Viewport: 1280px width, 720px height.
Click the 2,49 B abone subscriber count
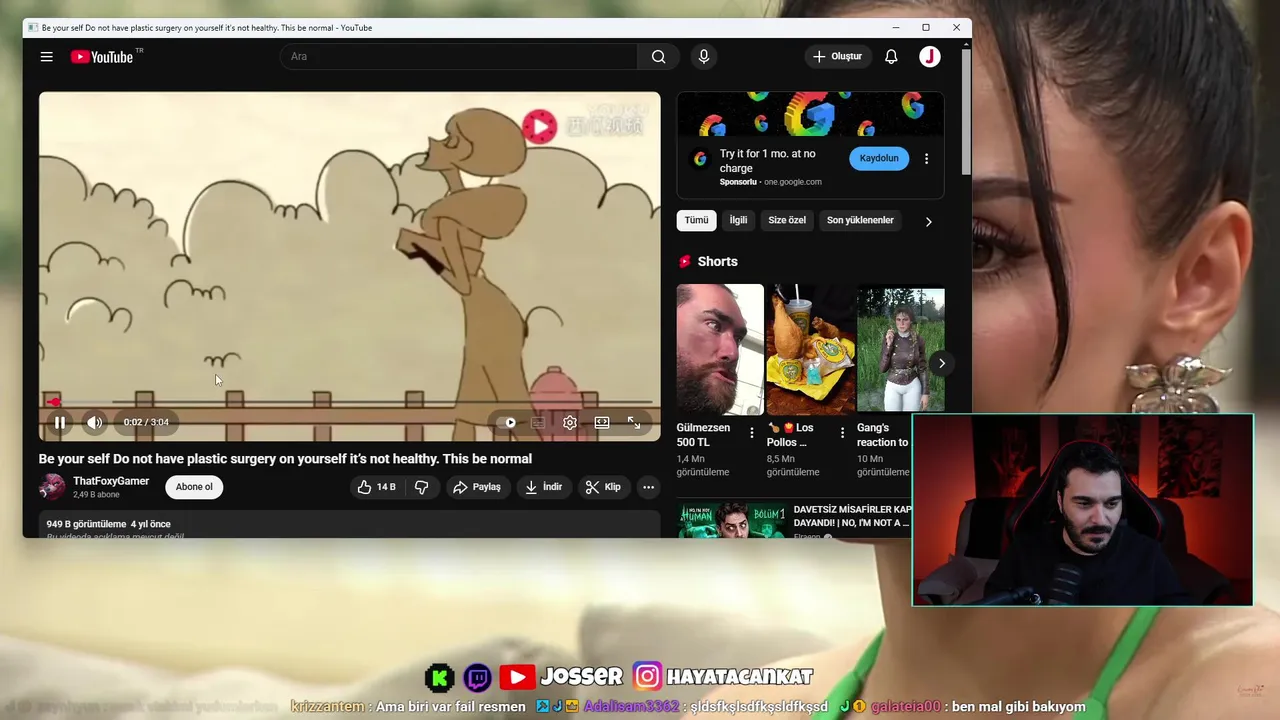[x=96, y=495]
